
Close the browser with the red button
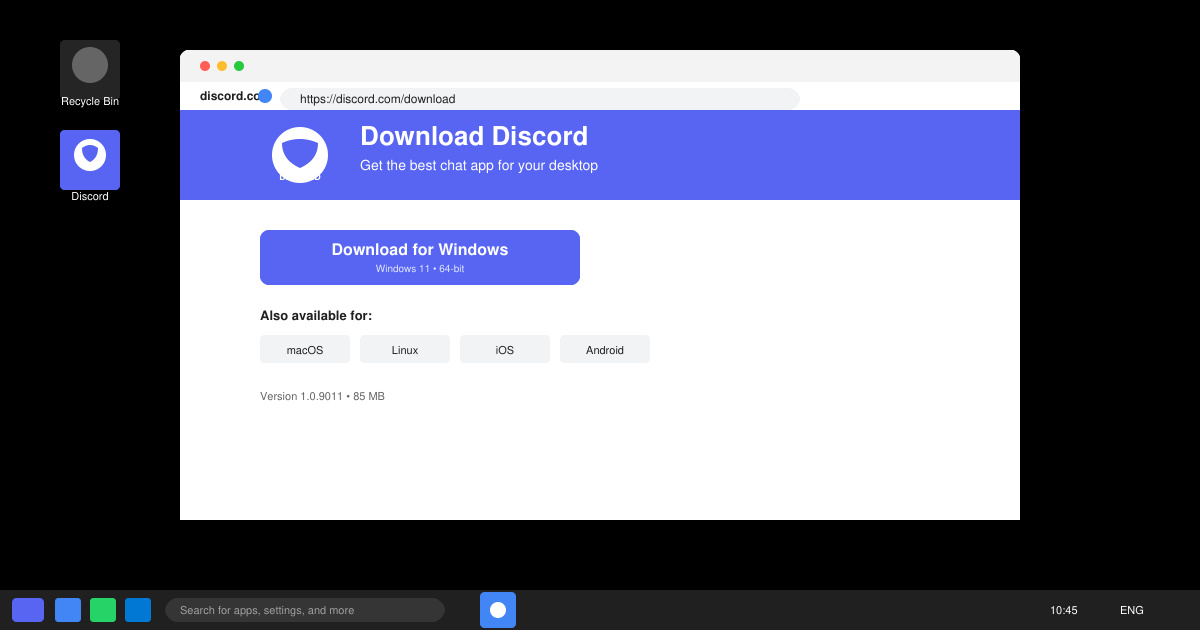coord(205,66)
